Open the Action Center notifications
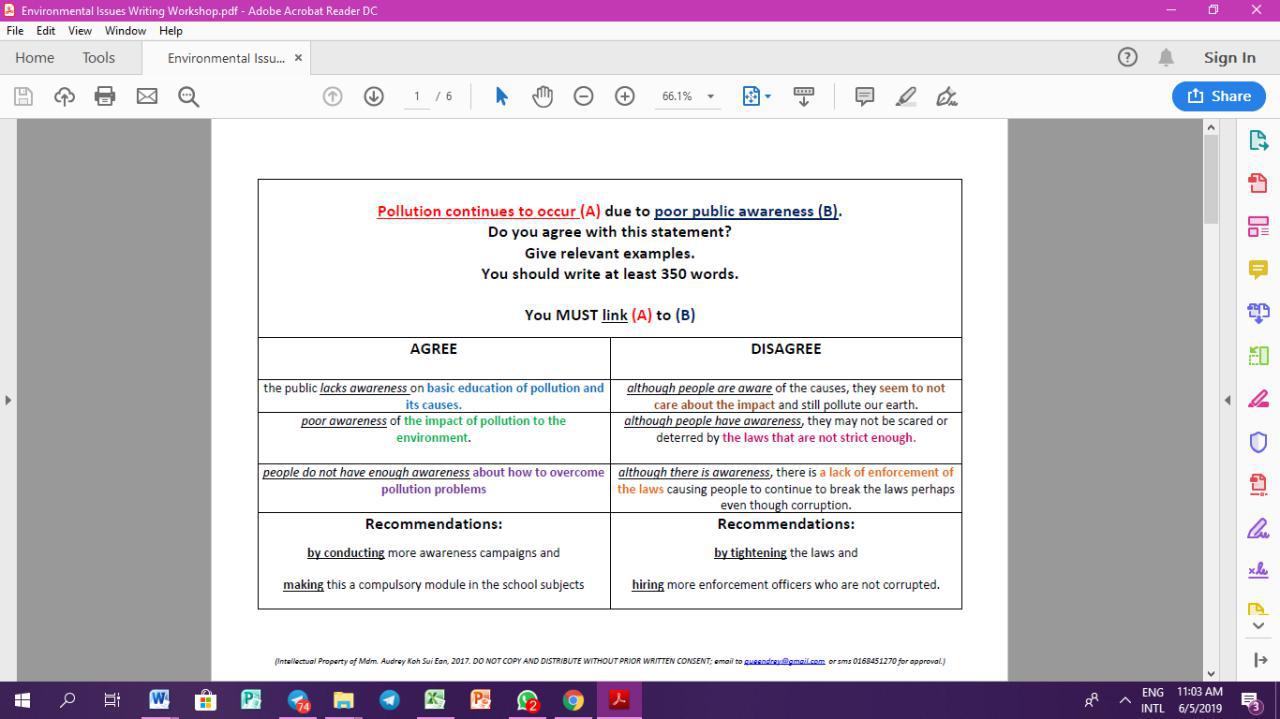The height and width of the screenshot is (719, 1280). coord(1252,700)
